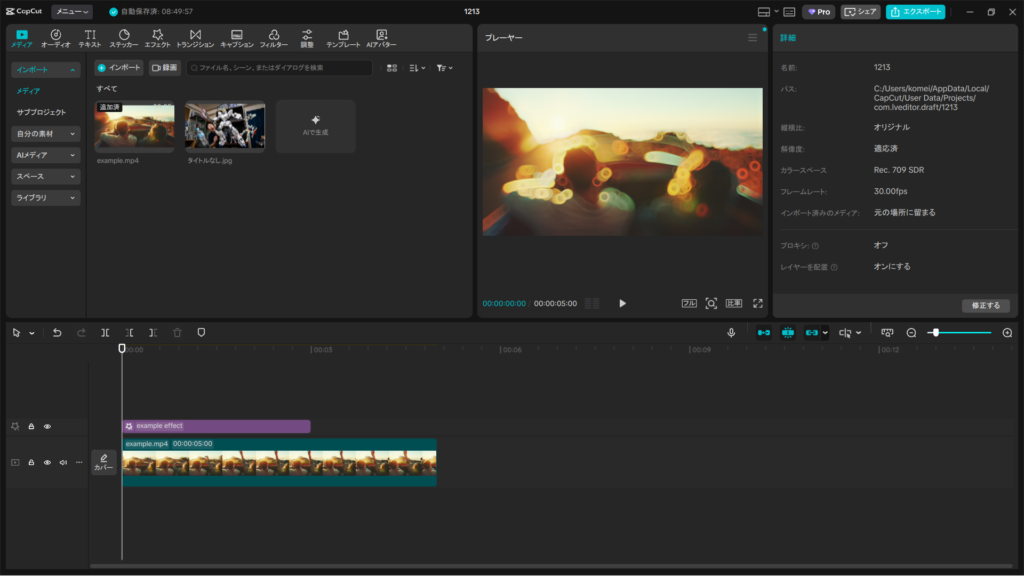1024x576 pixels.
Task: Click the エクスポート button
Action: click(x=915, y=12)
